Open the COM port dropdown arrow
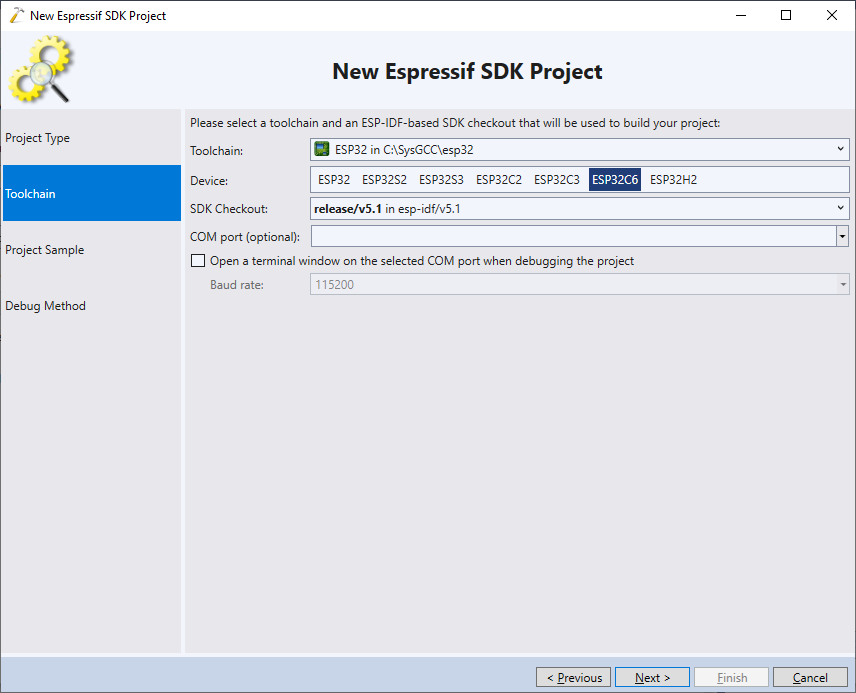 (842, 236)
